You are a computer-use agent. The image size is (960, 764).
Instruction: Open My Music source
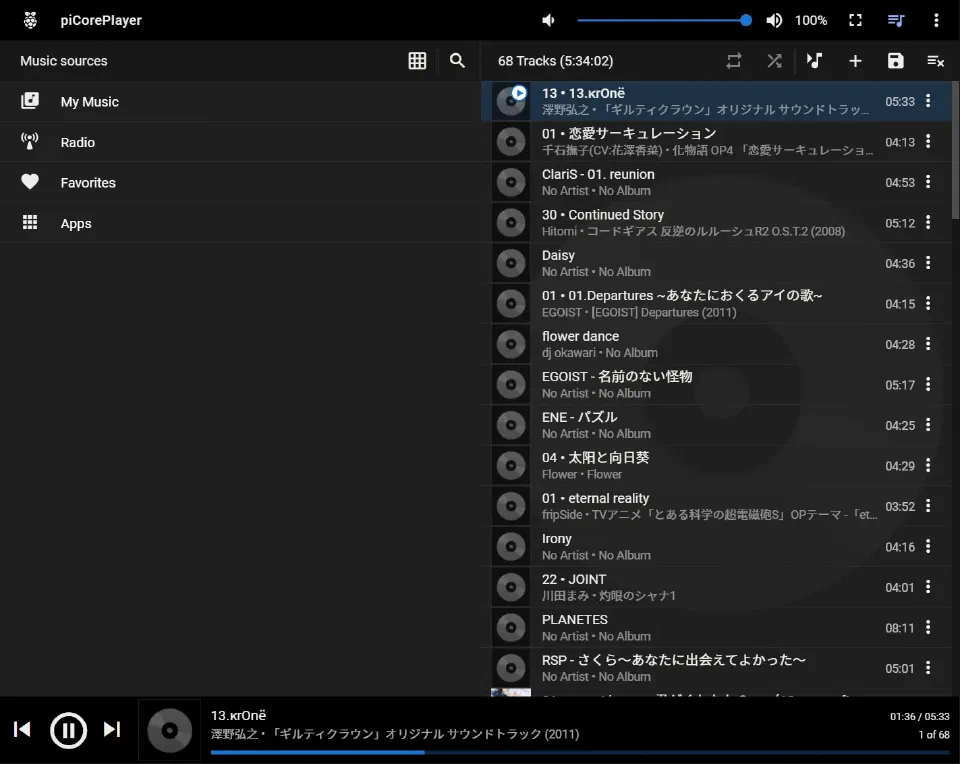pyautogui.click(x=240, y=102)
